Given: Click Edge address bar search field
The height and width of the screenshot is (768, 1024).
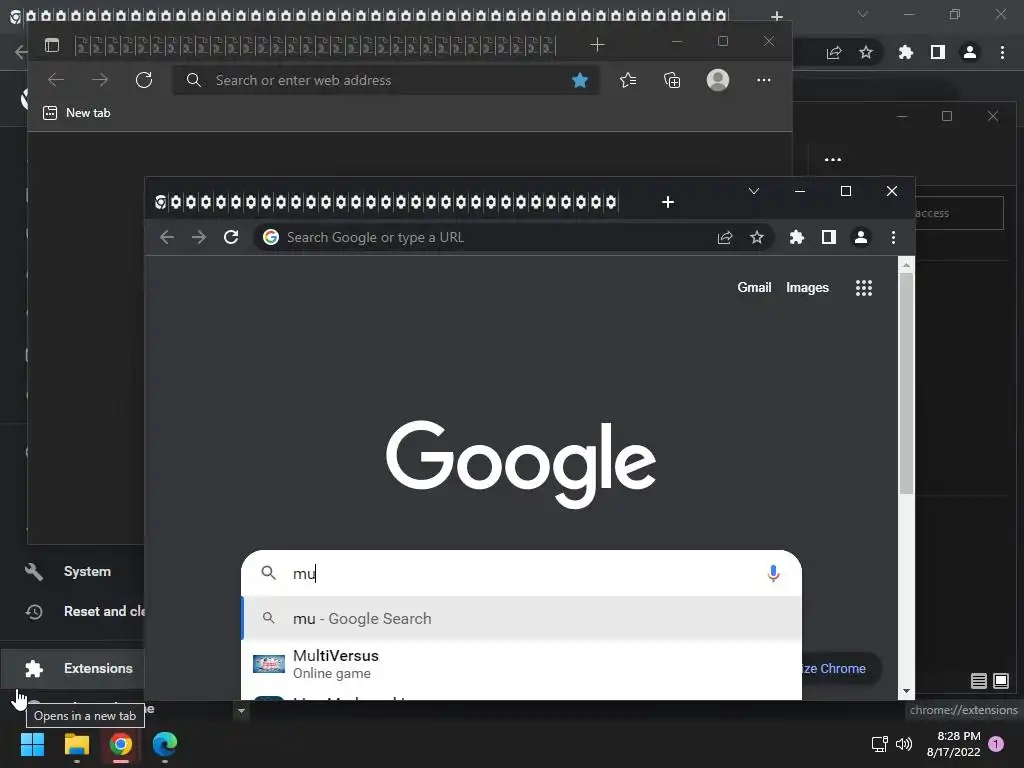Looking at the screenshot, I should point(385,80).
